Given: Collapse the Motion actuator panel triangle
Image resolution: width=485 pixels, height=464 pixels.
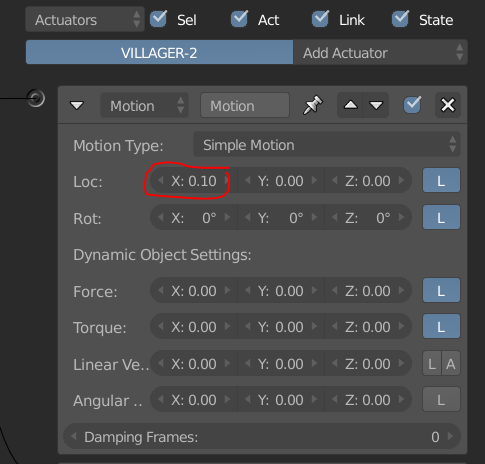Looking at the screenshot, I should [77, 105].
